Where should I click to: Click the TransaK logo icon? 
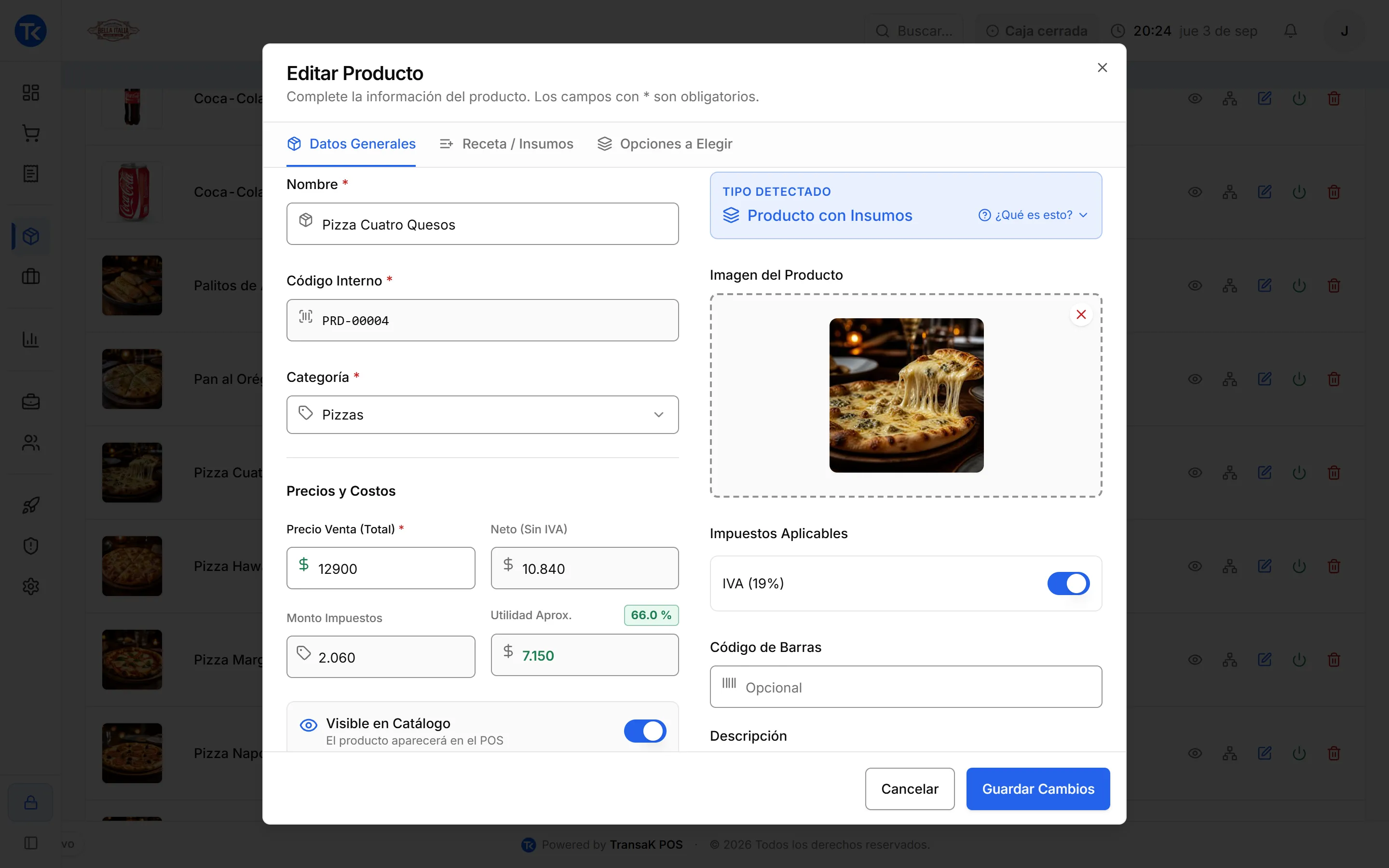(30, 30)
